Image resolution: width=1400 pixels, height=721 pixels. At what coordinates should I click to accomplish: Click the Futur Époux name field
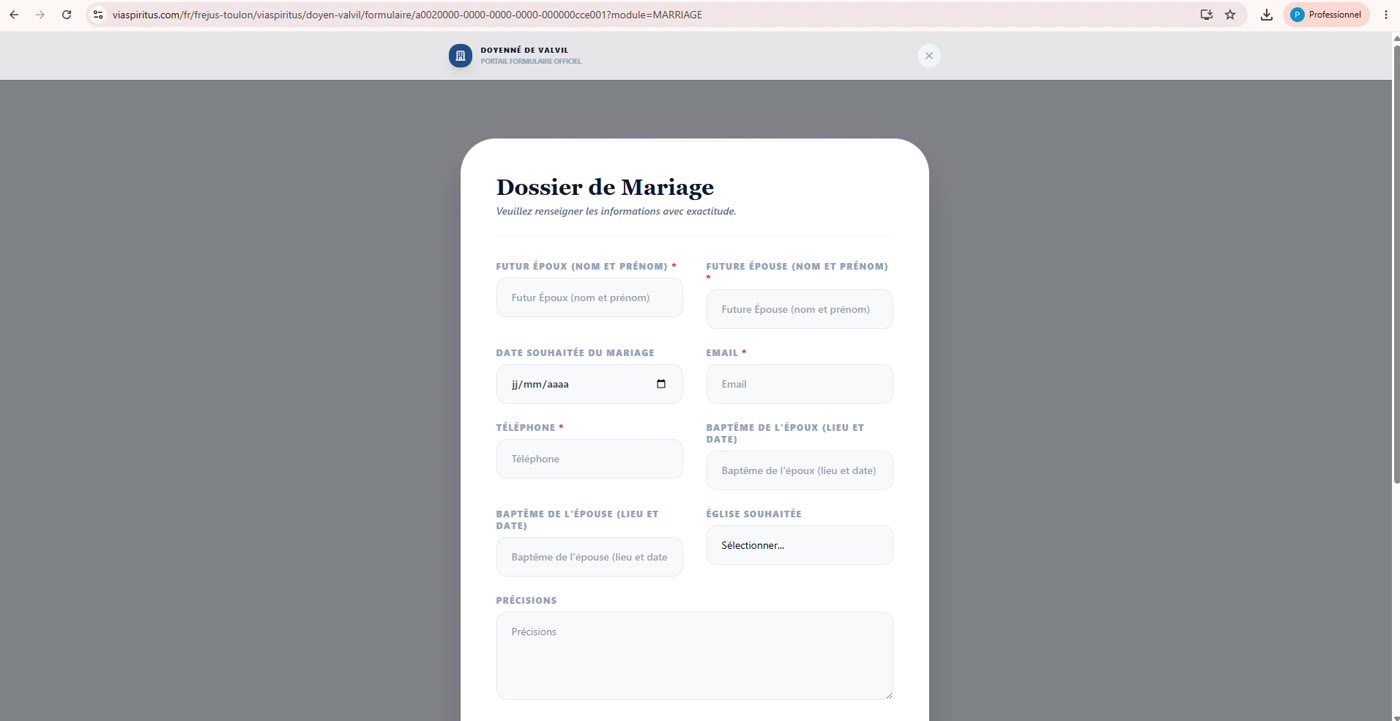589,298
